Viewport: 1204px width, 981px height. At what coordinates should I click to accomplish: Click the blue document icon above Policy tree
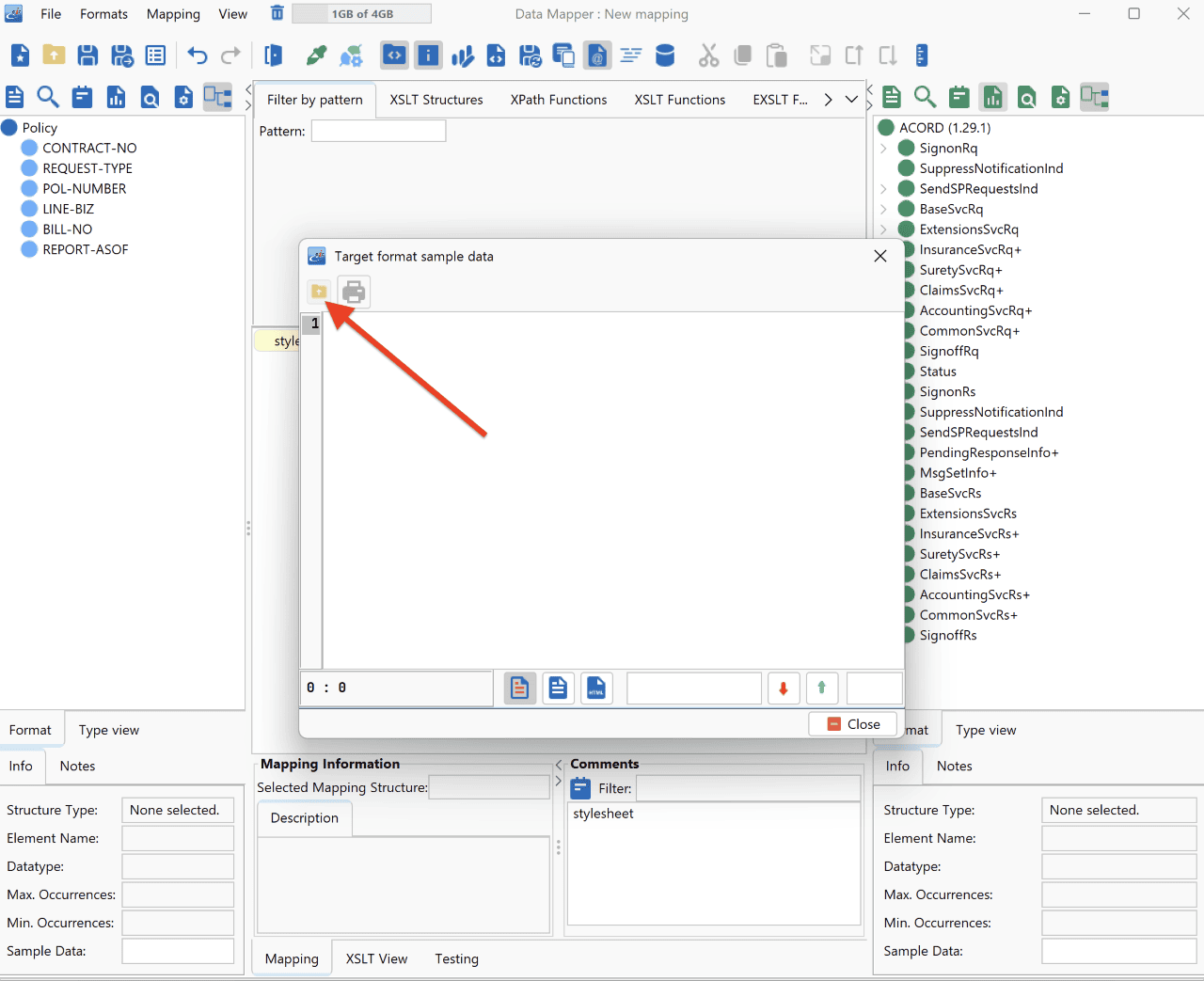click(x=15, y=97)
